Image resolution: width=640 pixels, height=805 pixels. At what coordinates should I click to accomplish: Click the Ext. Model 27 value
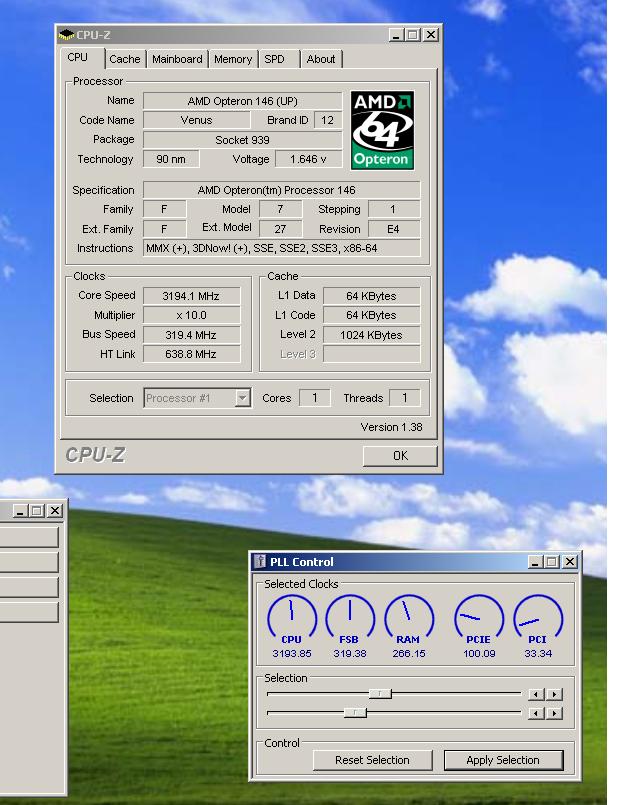pyautogui.click(x=281, y=229)
